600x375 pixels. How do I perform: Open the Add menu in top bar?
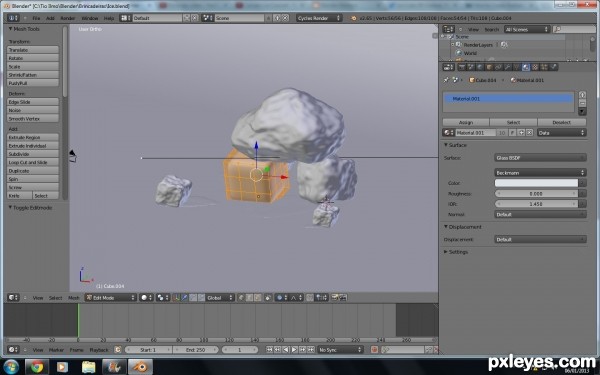(x=50, y=18)
